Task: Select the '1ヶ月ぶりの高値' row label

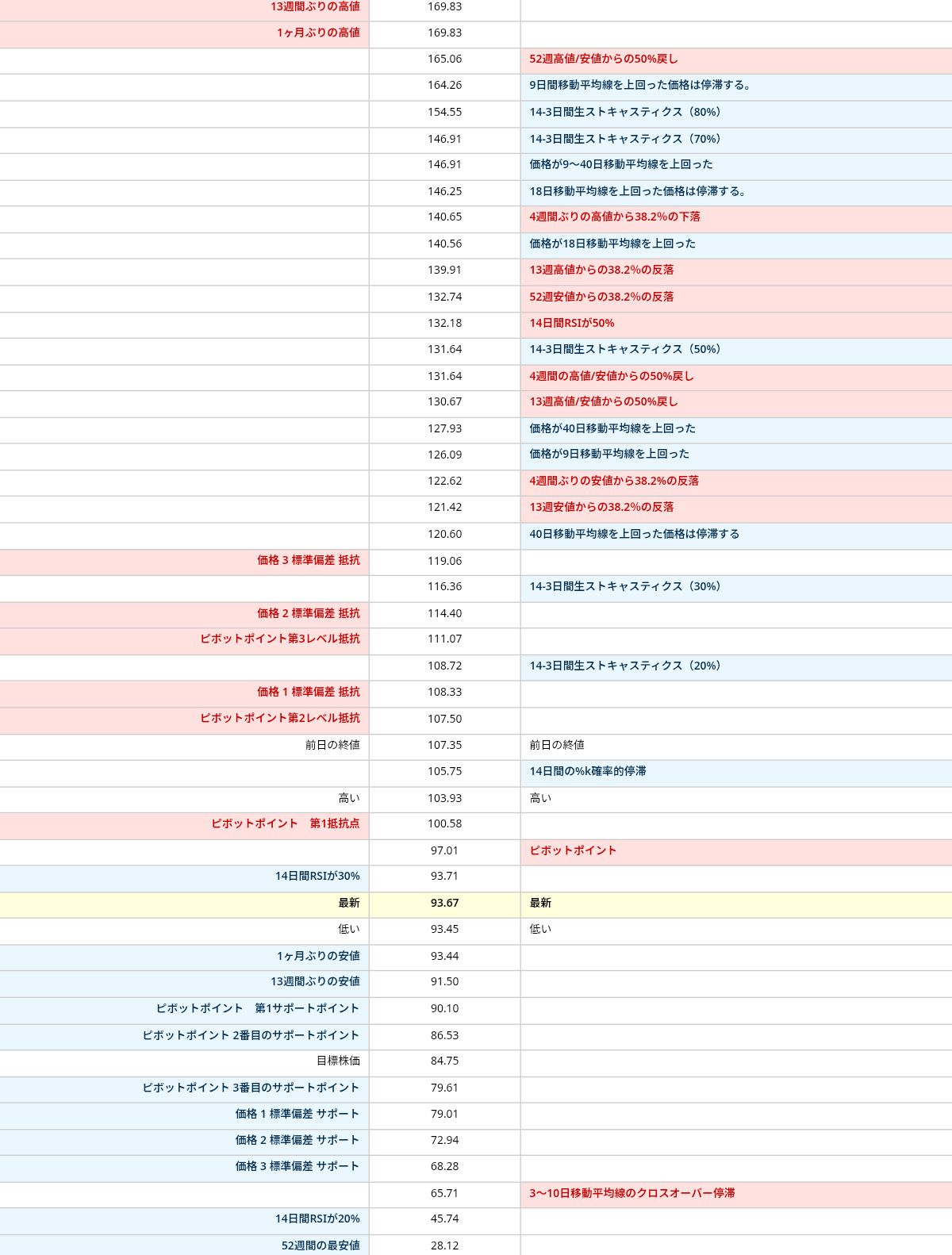Action: 318,33
